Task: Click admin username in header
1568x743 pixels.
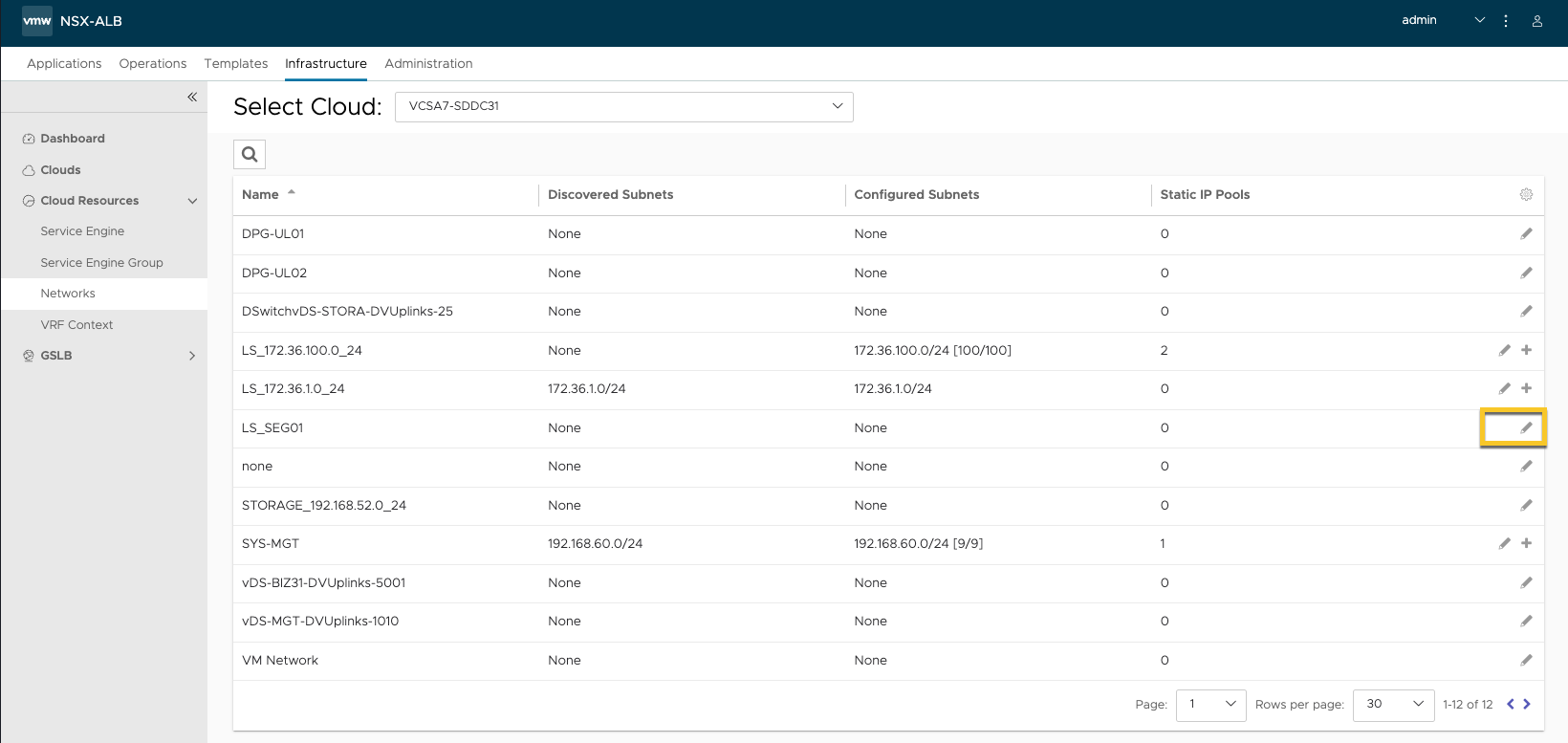Action: (x=1419, y=20)
